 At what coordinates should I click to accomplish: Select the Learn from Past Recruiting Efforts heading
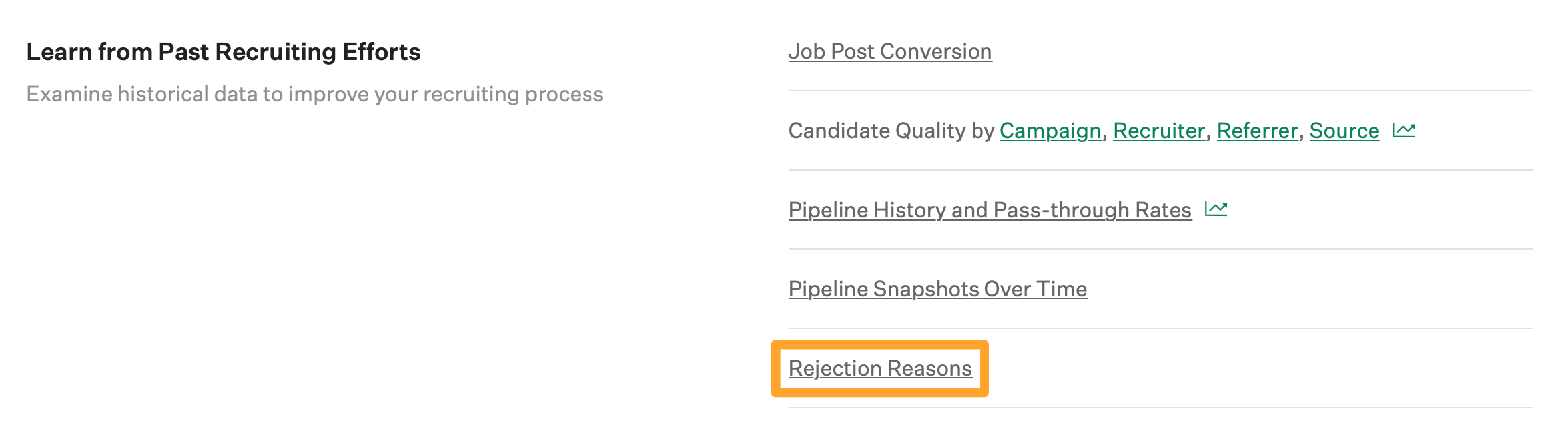pyautogui.click(x=225, y=51)
